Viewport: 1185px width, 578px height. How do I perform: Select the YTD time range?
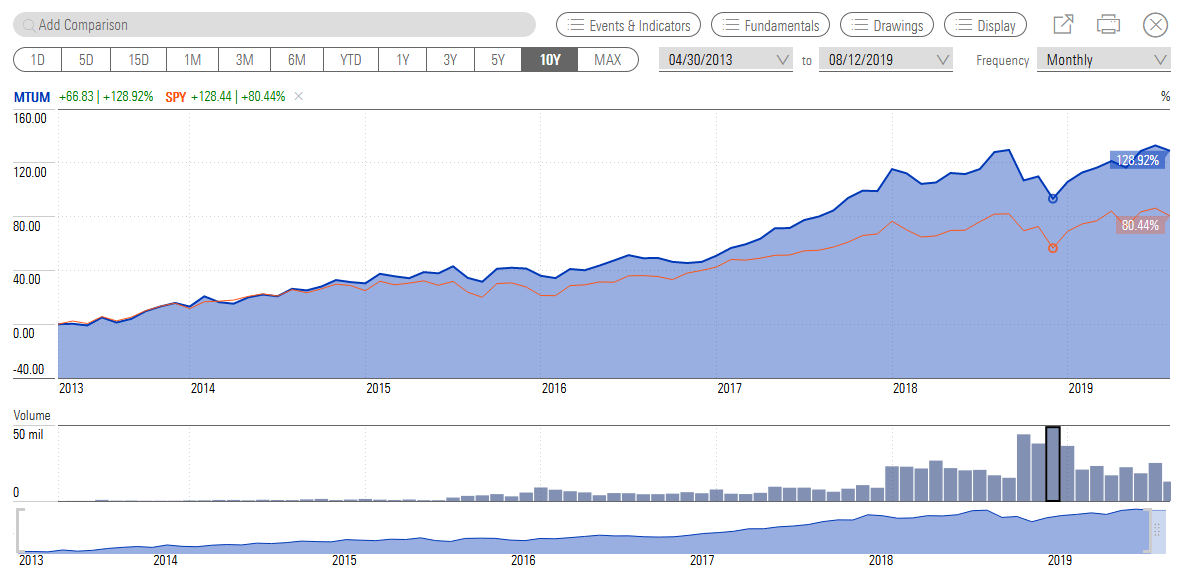(x=350, y=60)
